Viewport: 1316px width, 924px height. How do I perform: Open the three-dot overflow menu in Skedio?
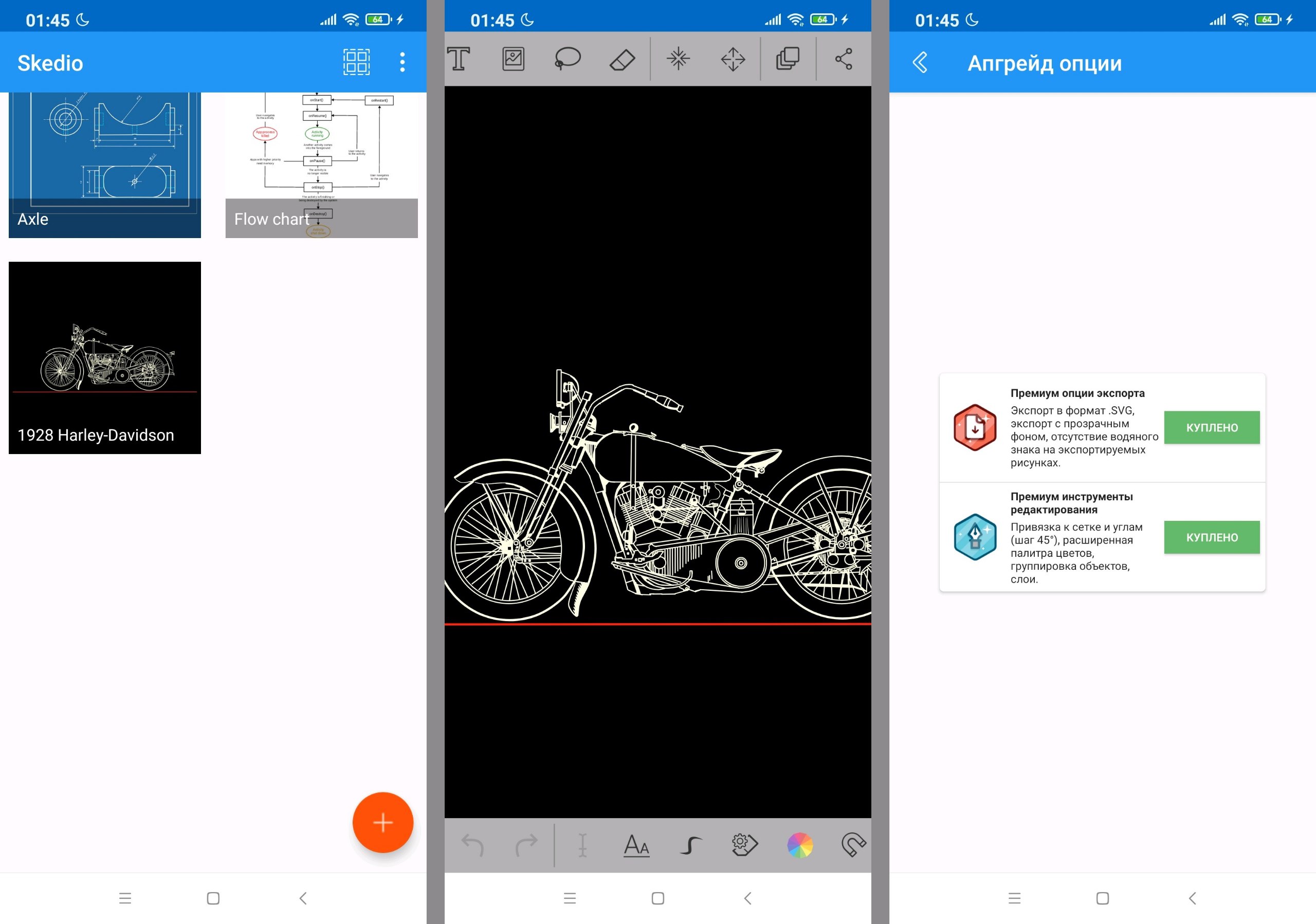[x=403, y=62]
